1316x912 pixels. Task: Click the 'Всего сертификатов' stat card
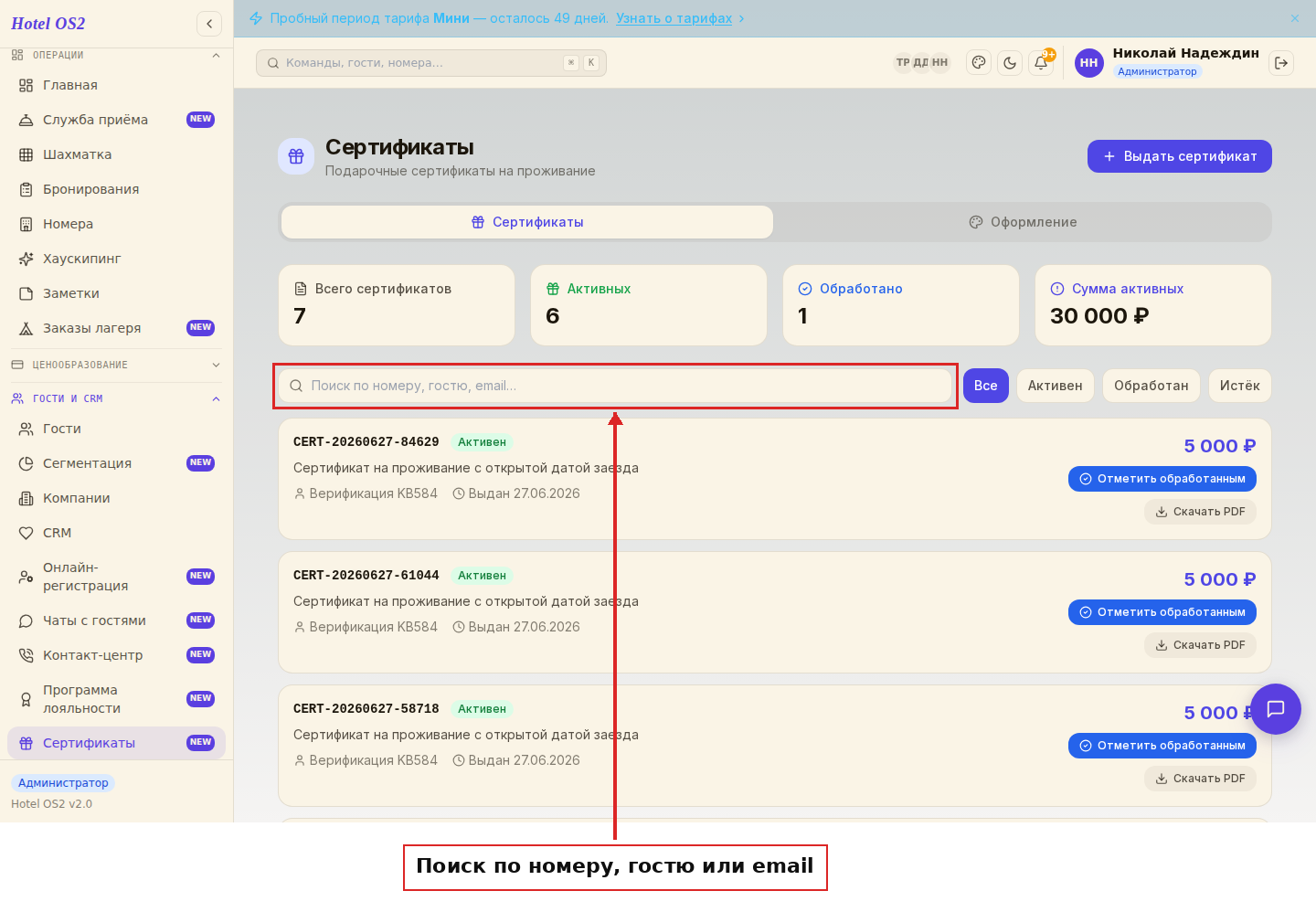397,305
